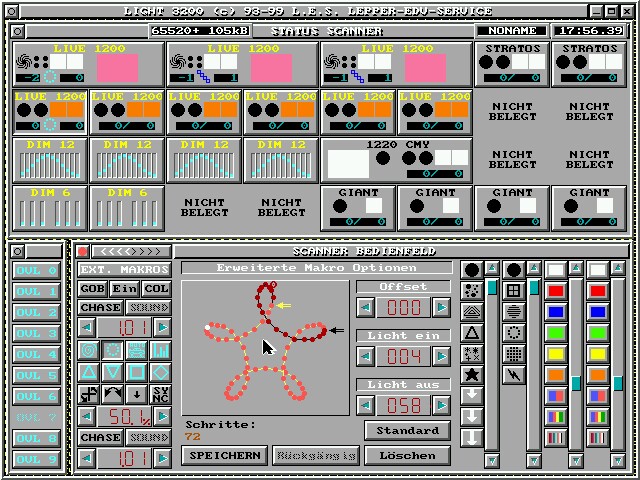
Task: Toggle the SYNC button
Action: [160, 394]
